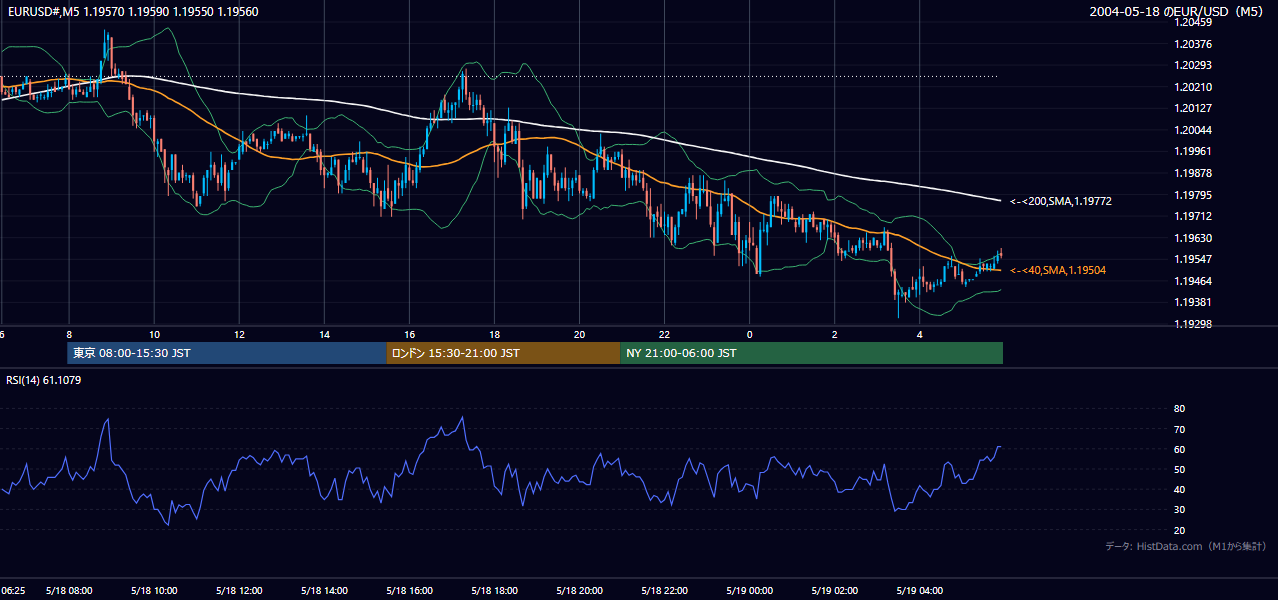Click the RSI scale value 20

[x=1179, y=530]
